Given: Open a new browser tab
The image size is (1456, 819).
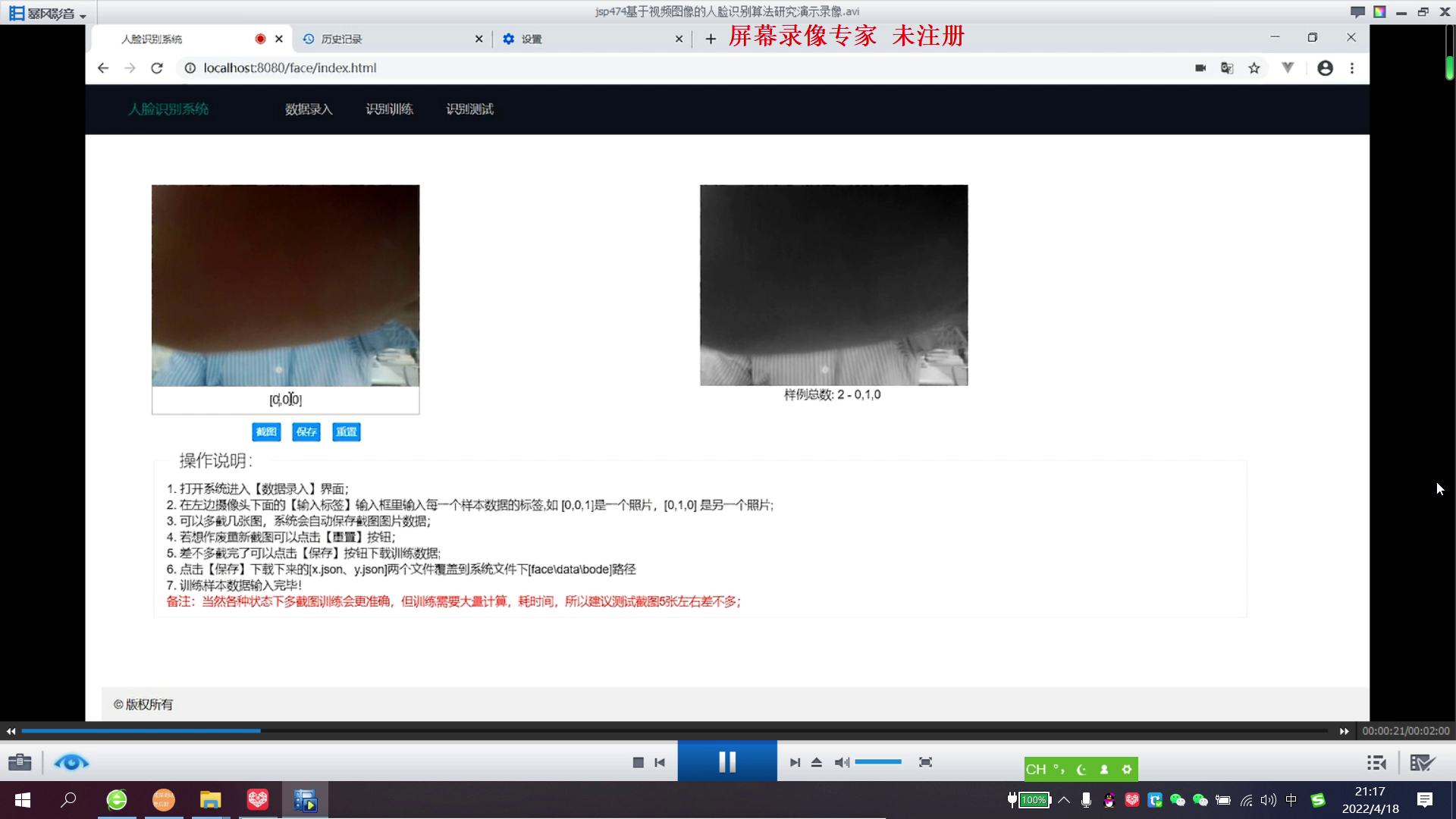Looking at the screenshot, I should point(711,39).
